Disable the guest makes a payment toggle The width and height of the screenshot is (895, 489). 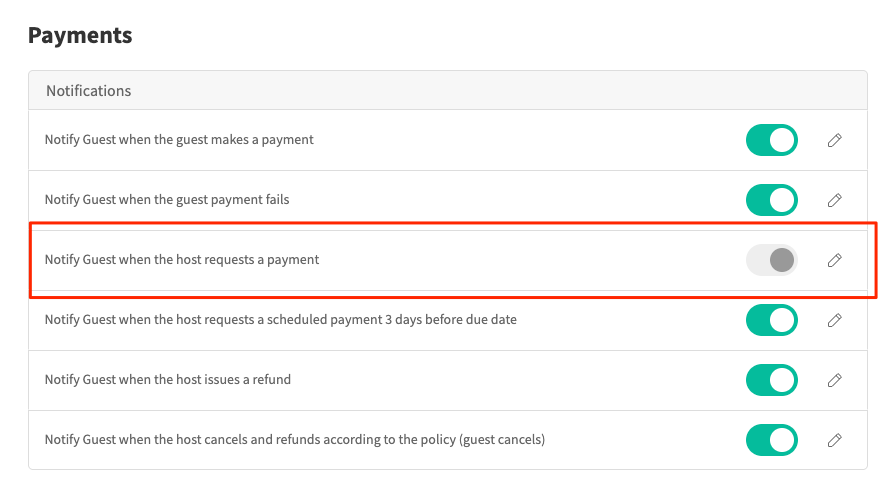click(772, 140)
